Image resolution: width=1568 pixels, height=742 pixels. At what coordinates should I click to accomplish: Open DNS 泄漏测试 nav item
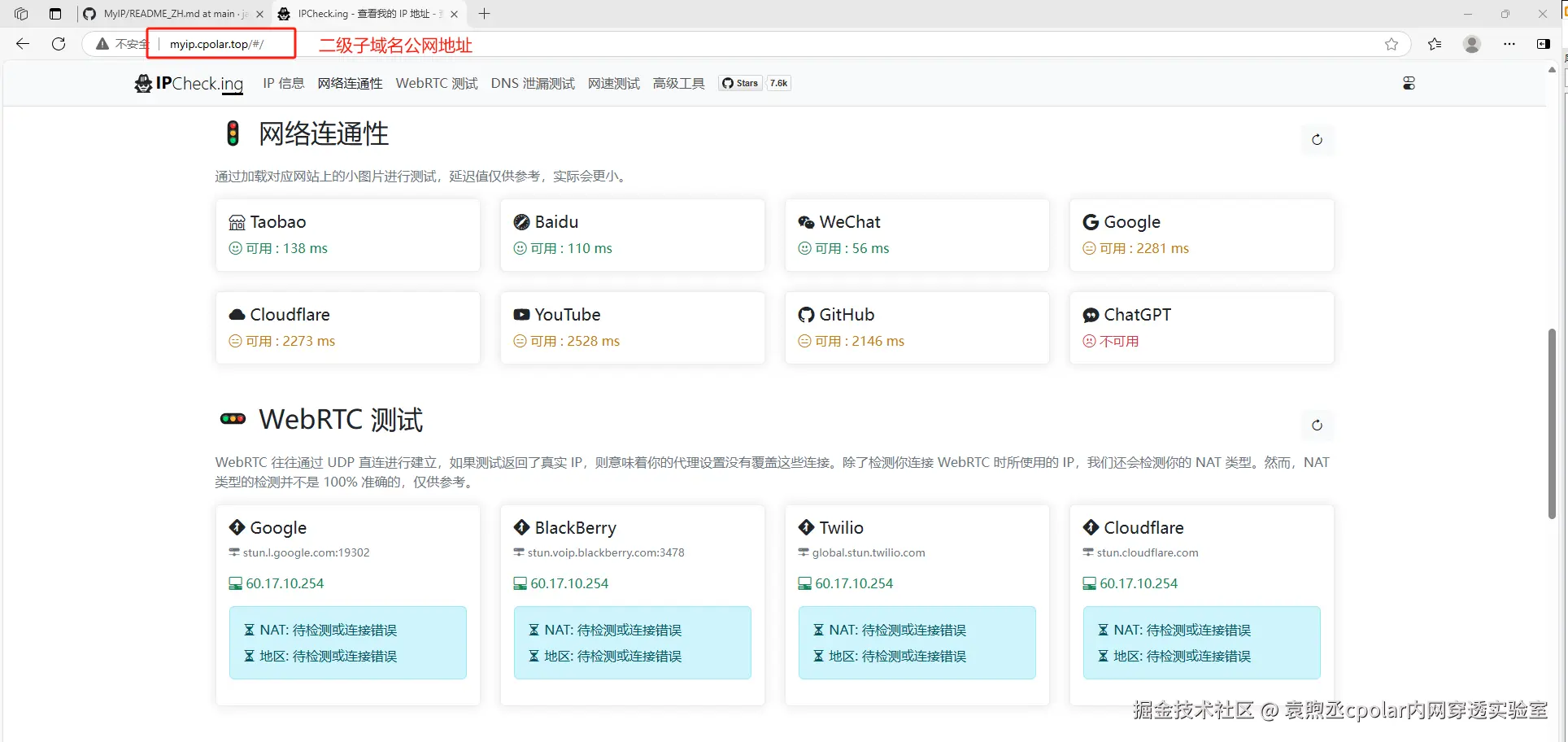[x=533, y=83]
